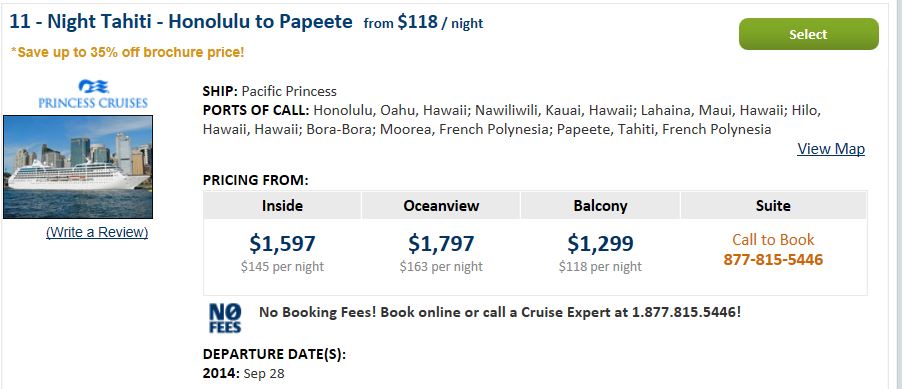Viewport: 902px width, 389px height.
Task: Select the Inside price of $1,597
Action: 282,243
